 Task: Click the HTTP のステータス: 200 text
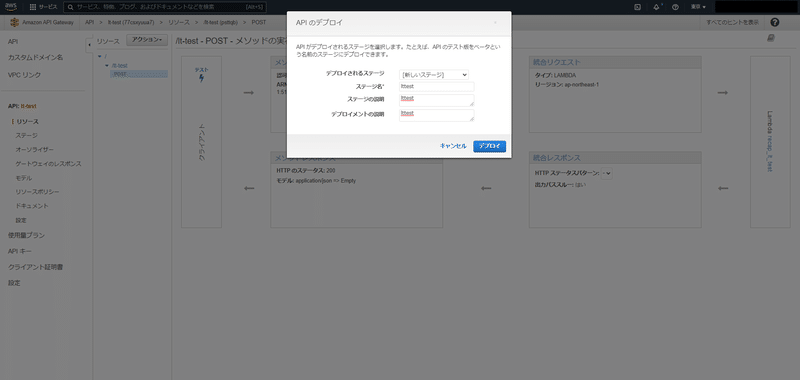point(306,170)
